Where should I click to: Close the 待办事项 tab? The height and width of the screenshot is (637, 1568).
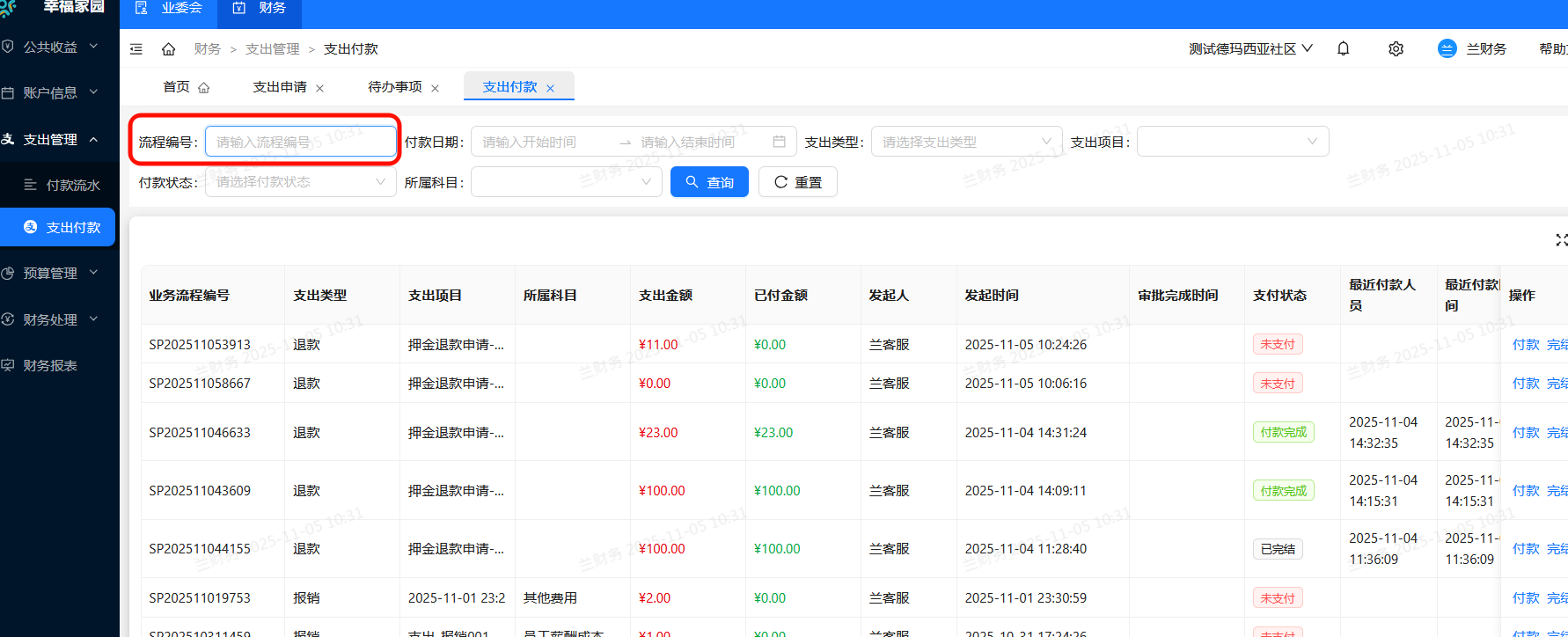(436, 88)
